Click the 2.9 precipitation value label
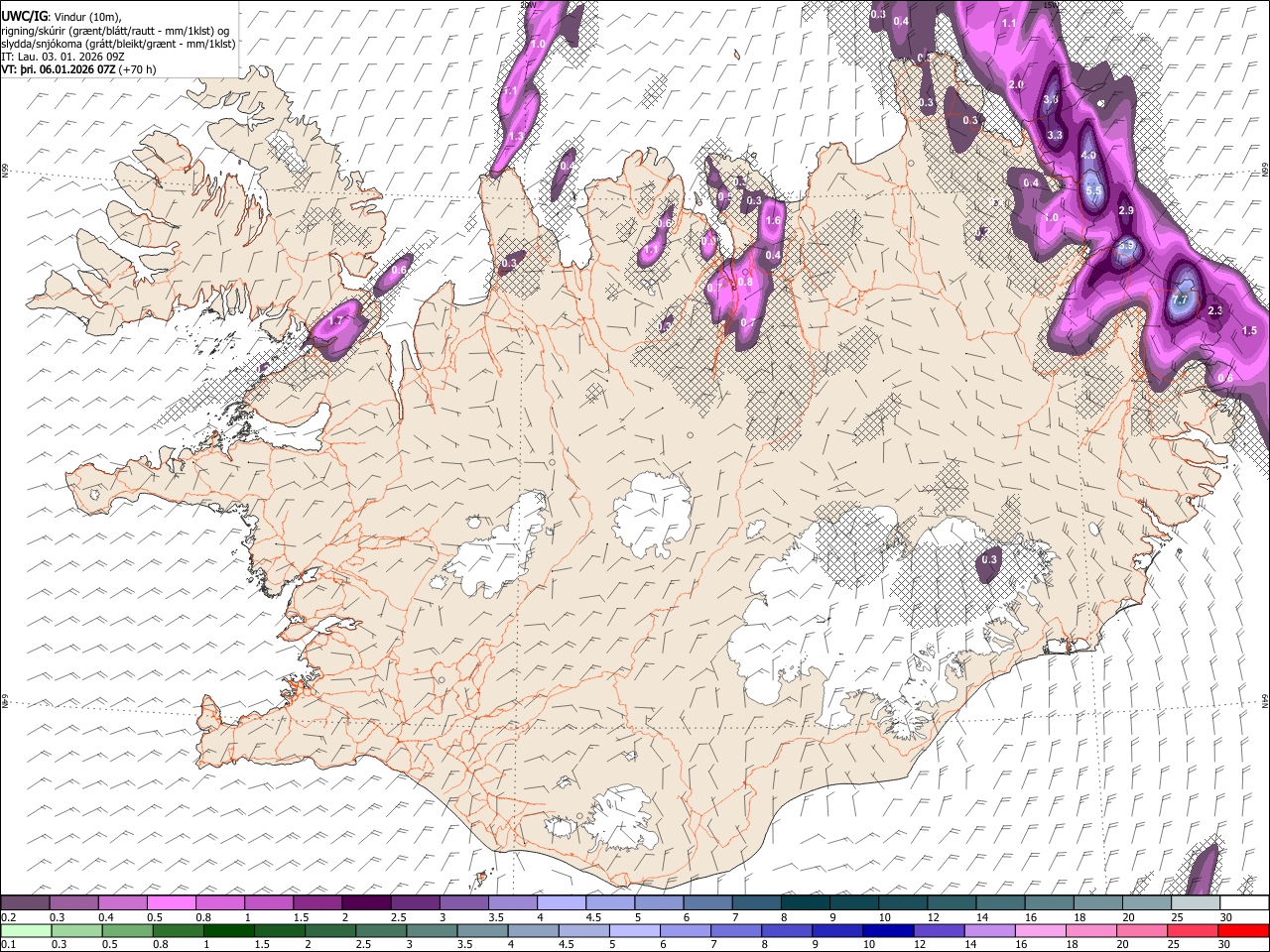1270x952 pixels. 1126,211
